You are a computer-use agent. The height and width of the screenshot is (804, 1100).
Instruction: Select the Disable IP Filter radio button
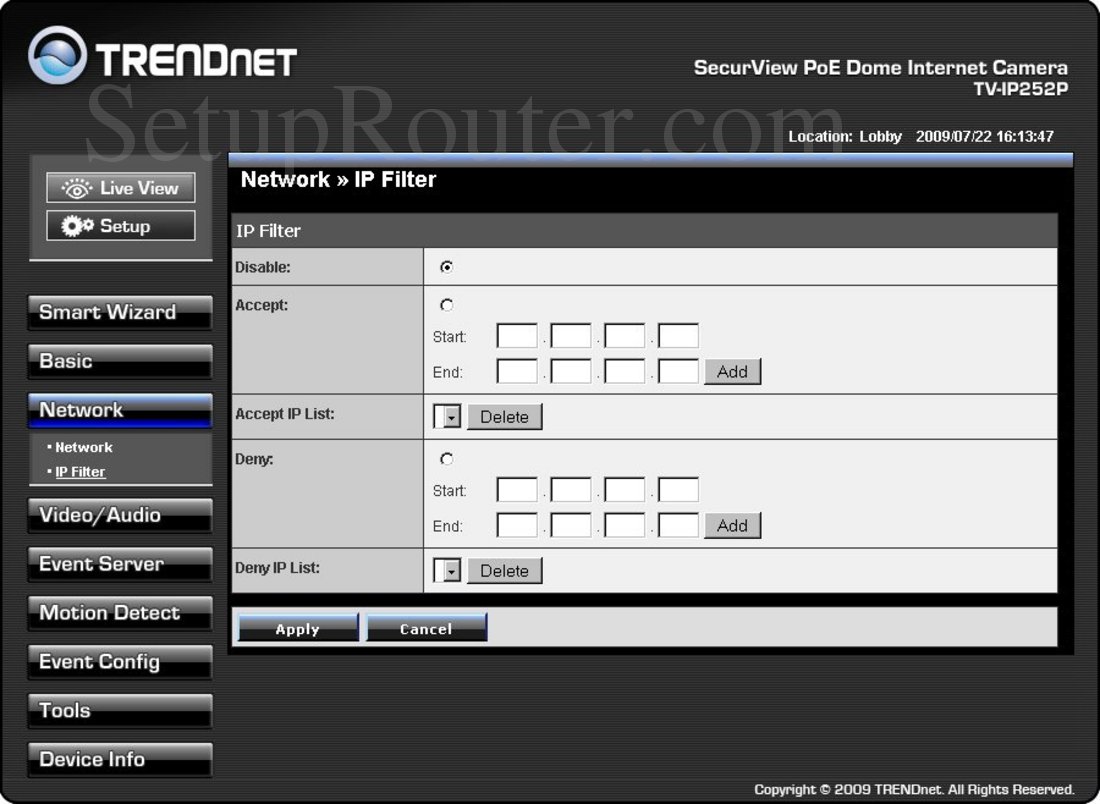pyautogui.click(x=446, y=265)
